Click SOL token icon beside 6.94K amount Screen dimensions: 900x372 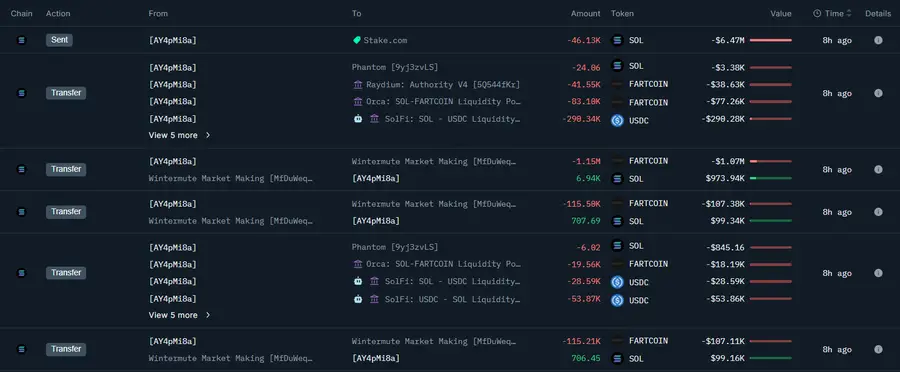coord(617,179)
